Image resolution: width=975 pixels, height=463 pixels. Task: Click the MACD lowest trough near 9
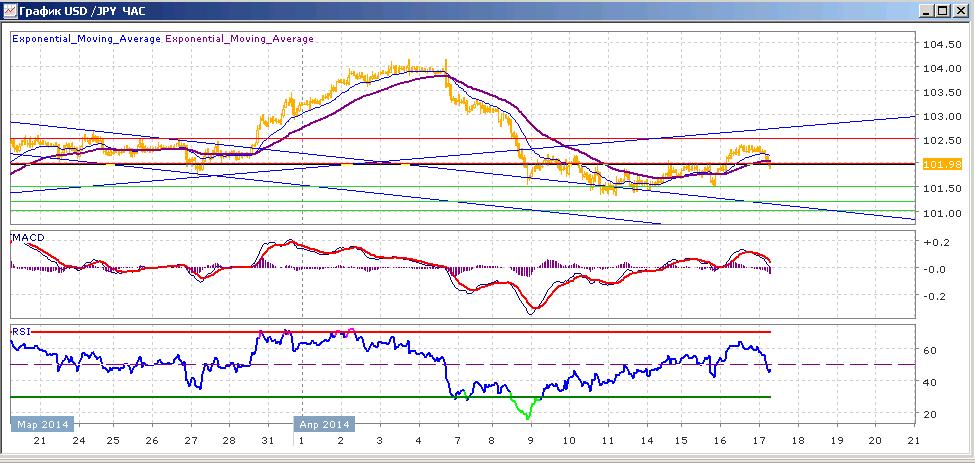(532, 313)
